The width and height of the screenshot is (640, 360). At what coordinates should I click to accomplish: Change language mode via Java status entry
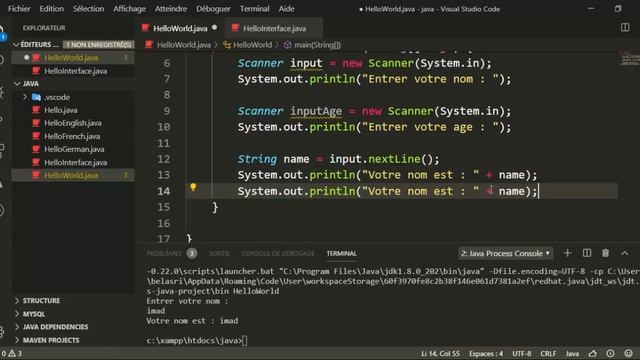[x=572, y=353]
